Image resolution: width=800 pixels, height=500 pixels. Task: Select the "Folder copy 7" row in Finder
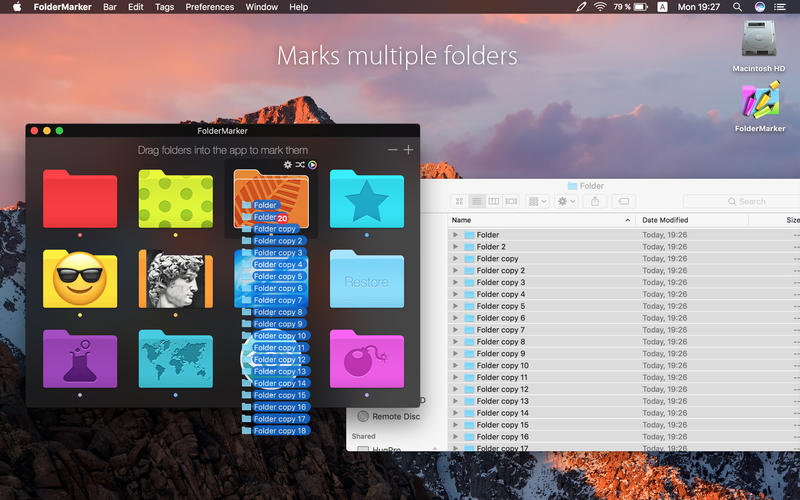pyautogui.click(x=624, y=330)
